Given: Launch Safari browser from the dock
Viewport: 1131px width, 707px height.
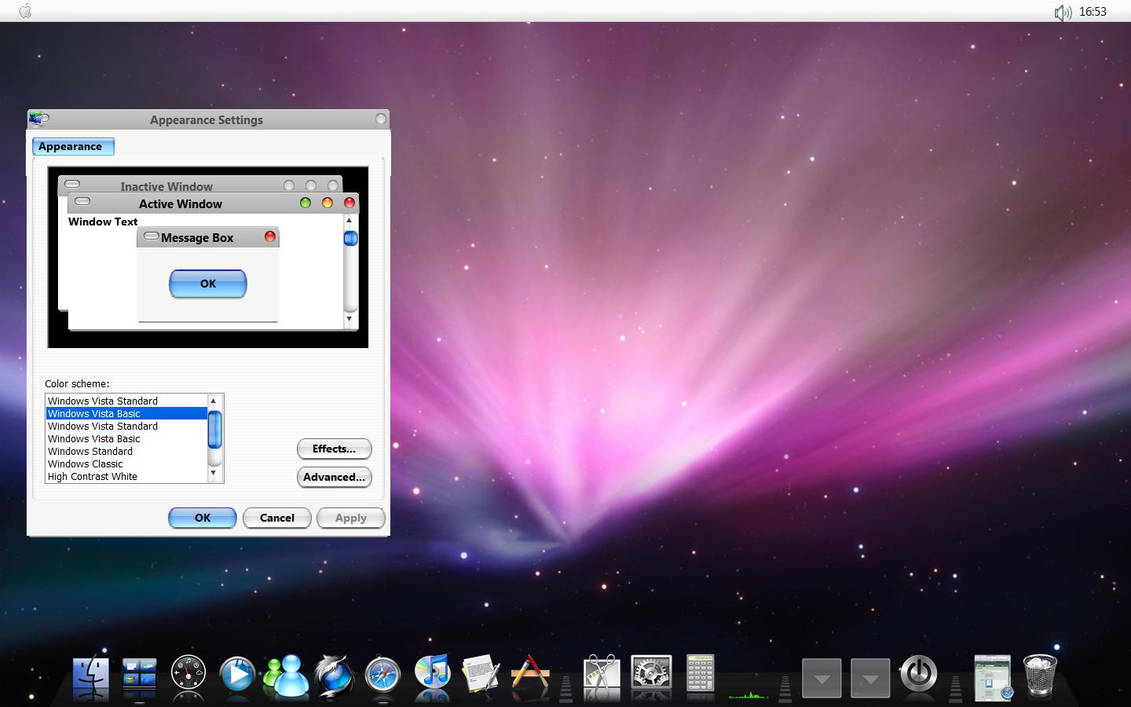Looking at the screenshot, I should click(x=383, y=676).
